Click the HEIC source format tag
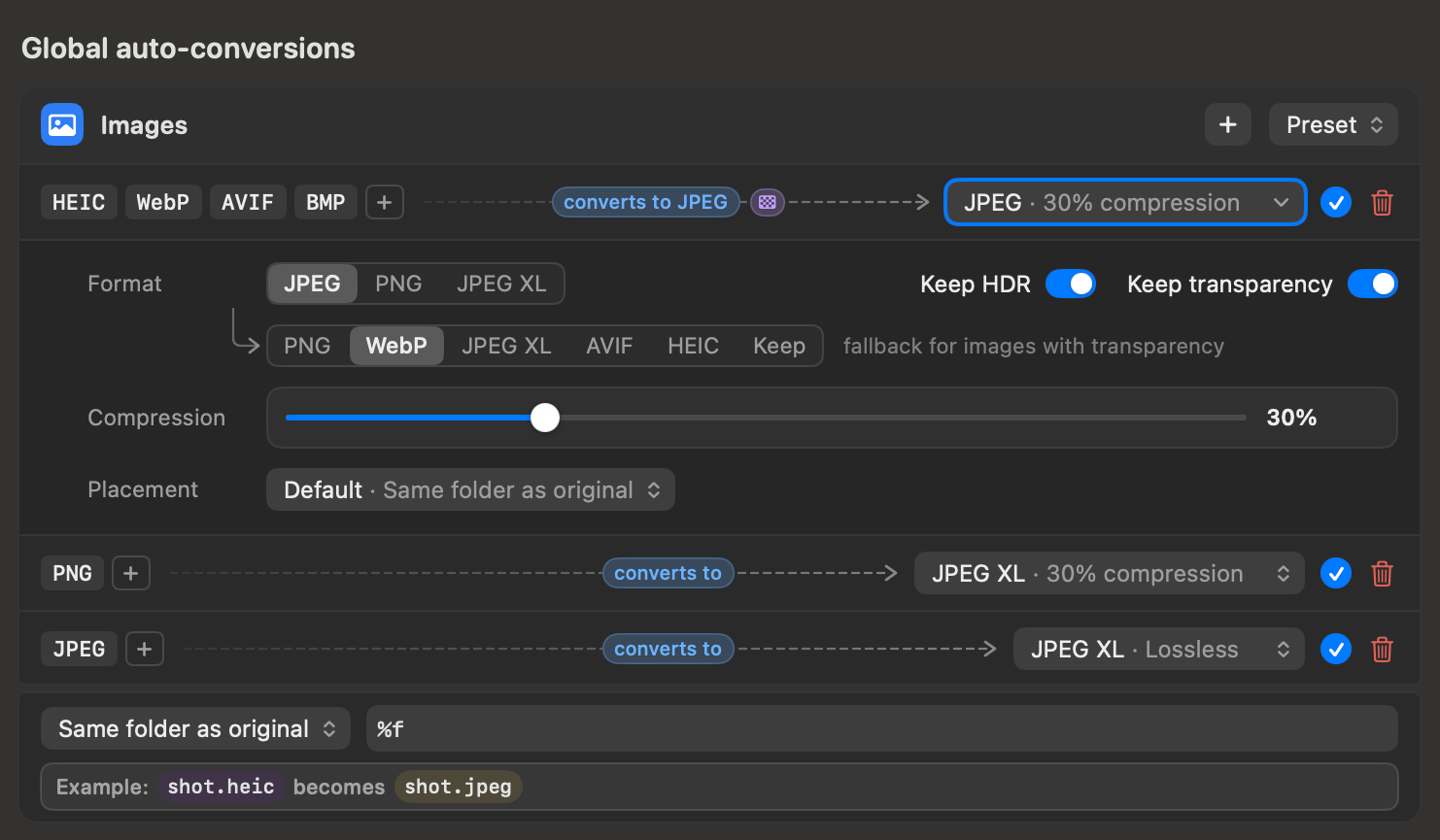This screenshot has width=1440, height=840. pos(79,202)
